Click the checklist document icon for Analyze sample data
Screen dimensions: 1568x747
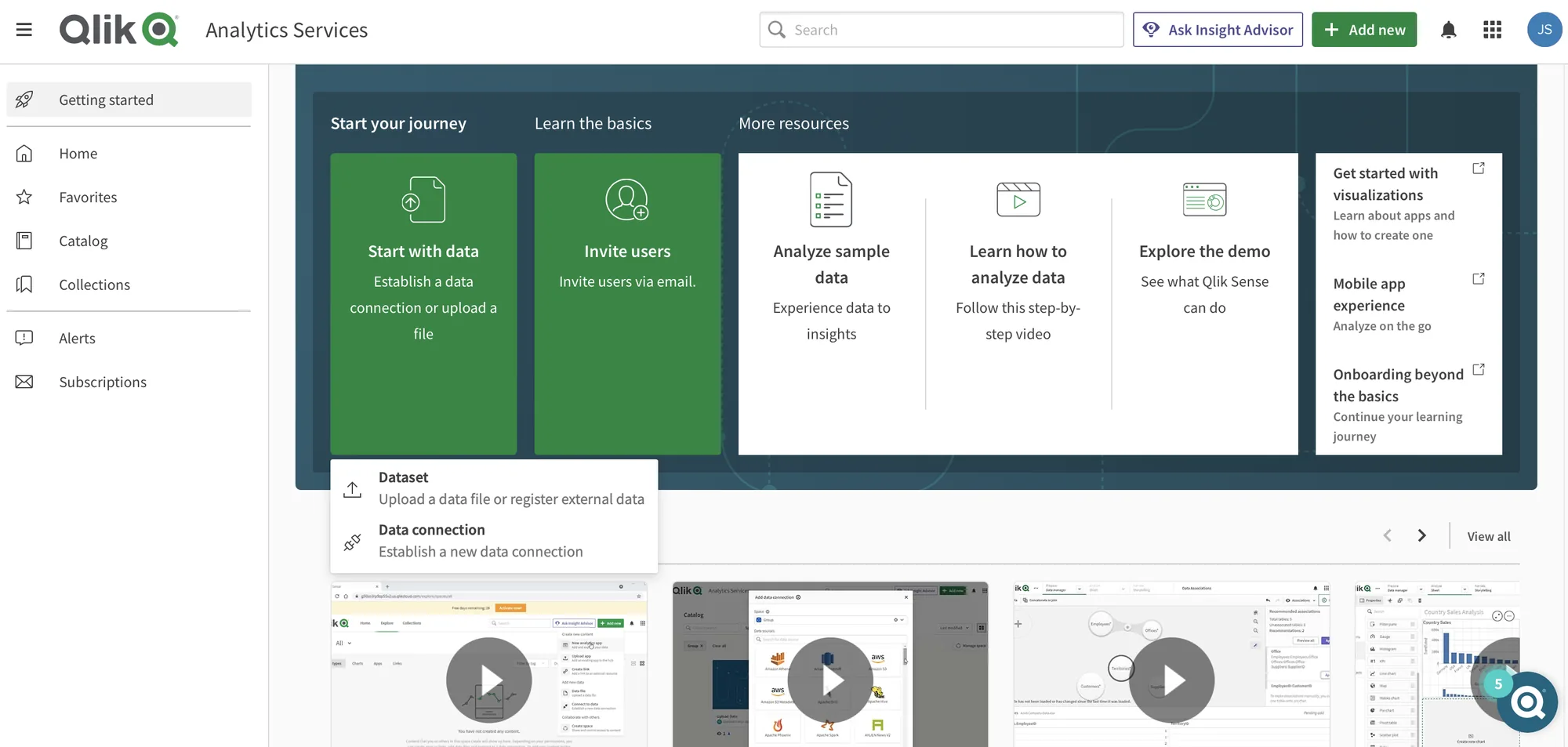tap(831, 200)
